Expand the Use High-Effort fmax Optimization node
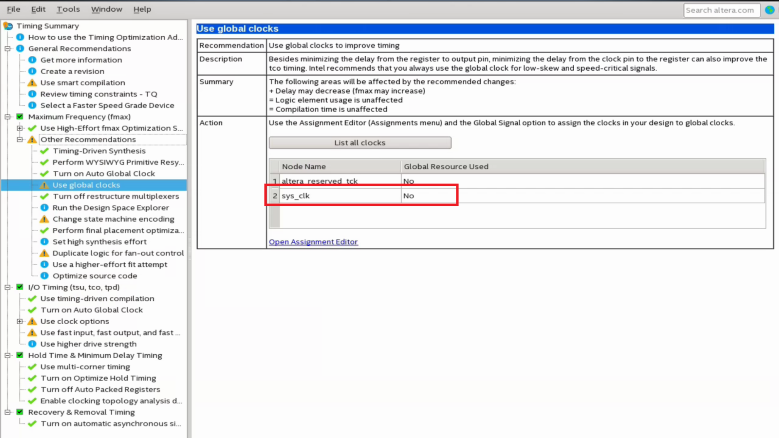Viewport: 779px width, 438px height. (20, 128)
